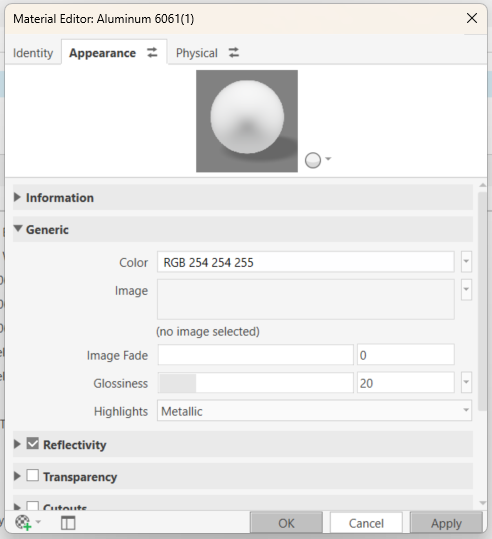Click the vertical scrollbar of properties panel
This screenshot has height=539, width=492.
click(x=482, y=301)
